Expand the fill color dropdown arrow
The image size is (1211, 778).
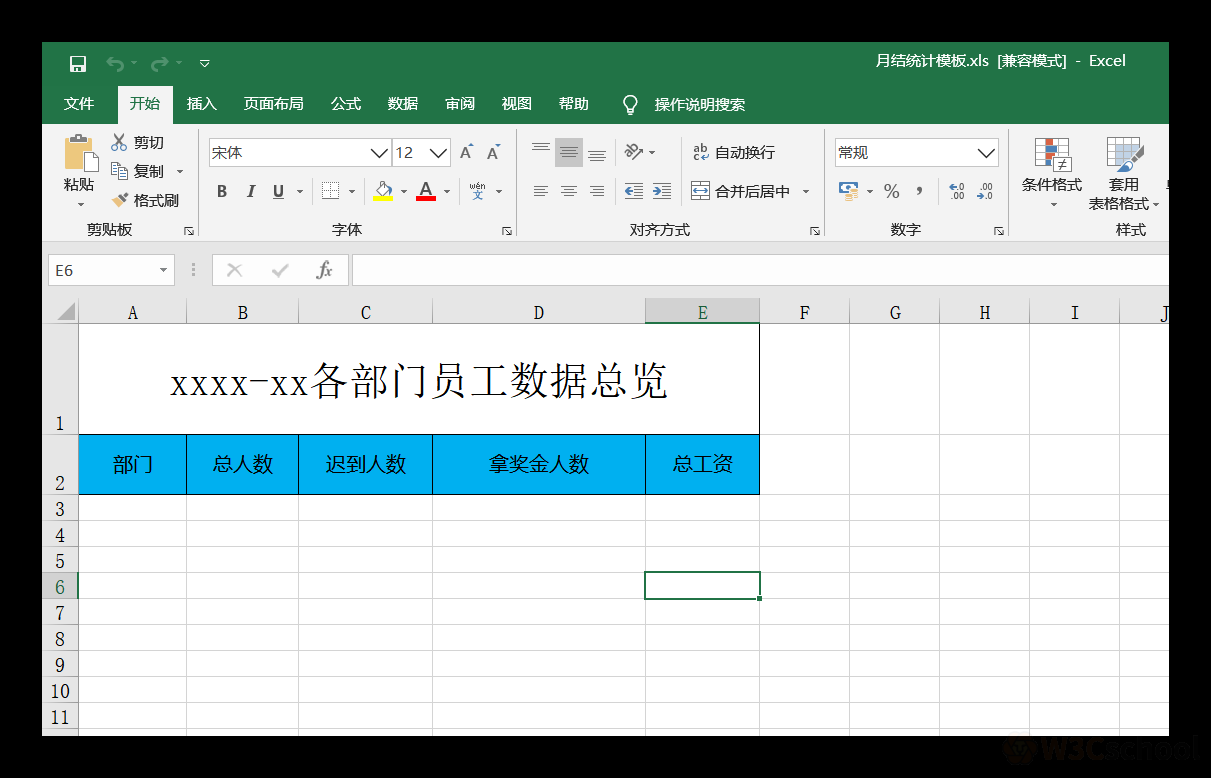(404, 191)
